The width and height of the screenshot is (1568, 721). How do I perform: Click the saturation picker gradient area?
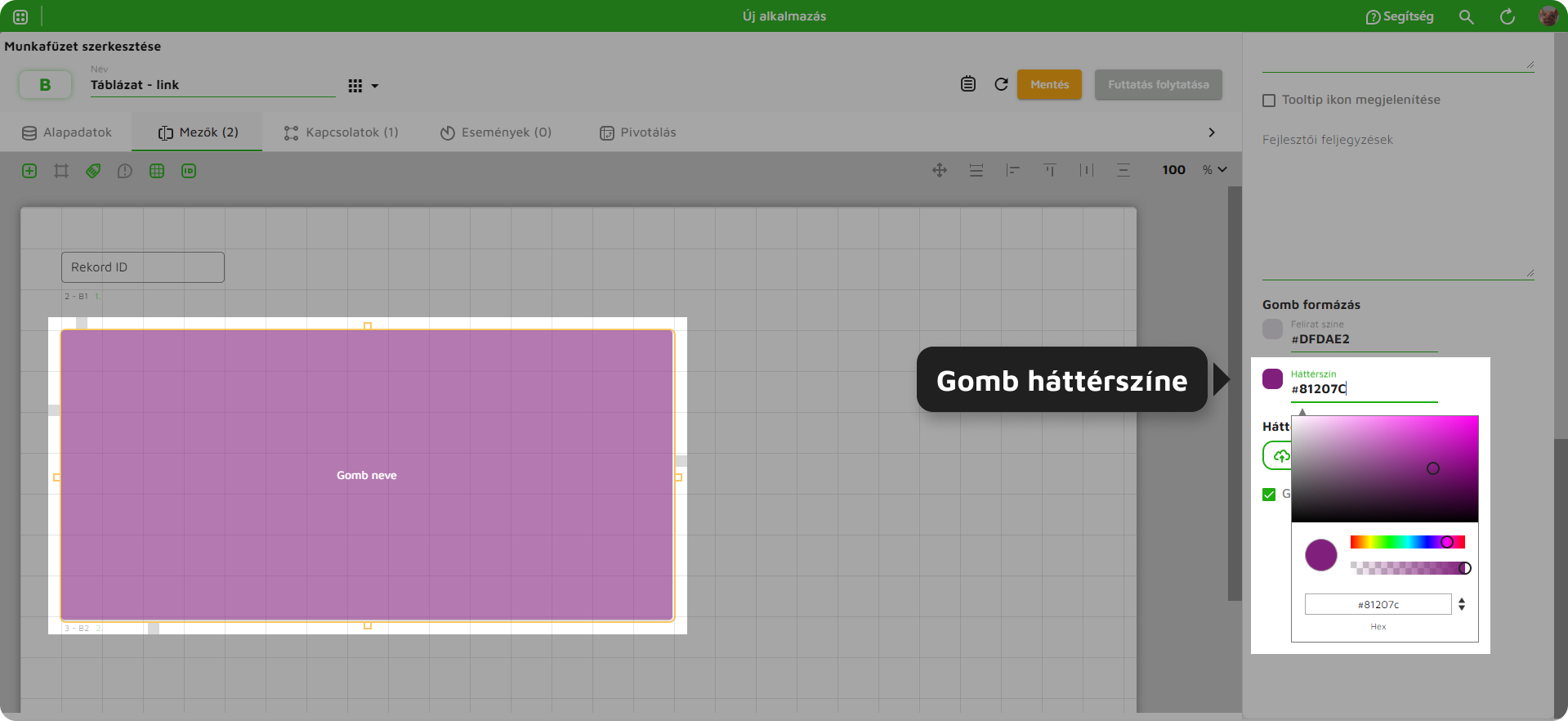[x=1385, y=469]
